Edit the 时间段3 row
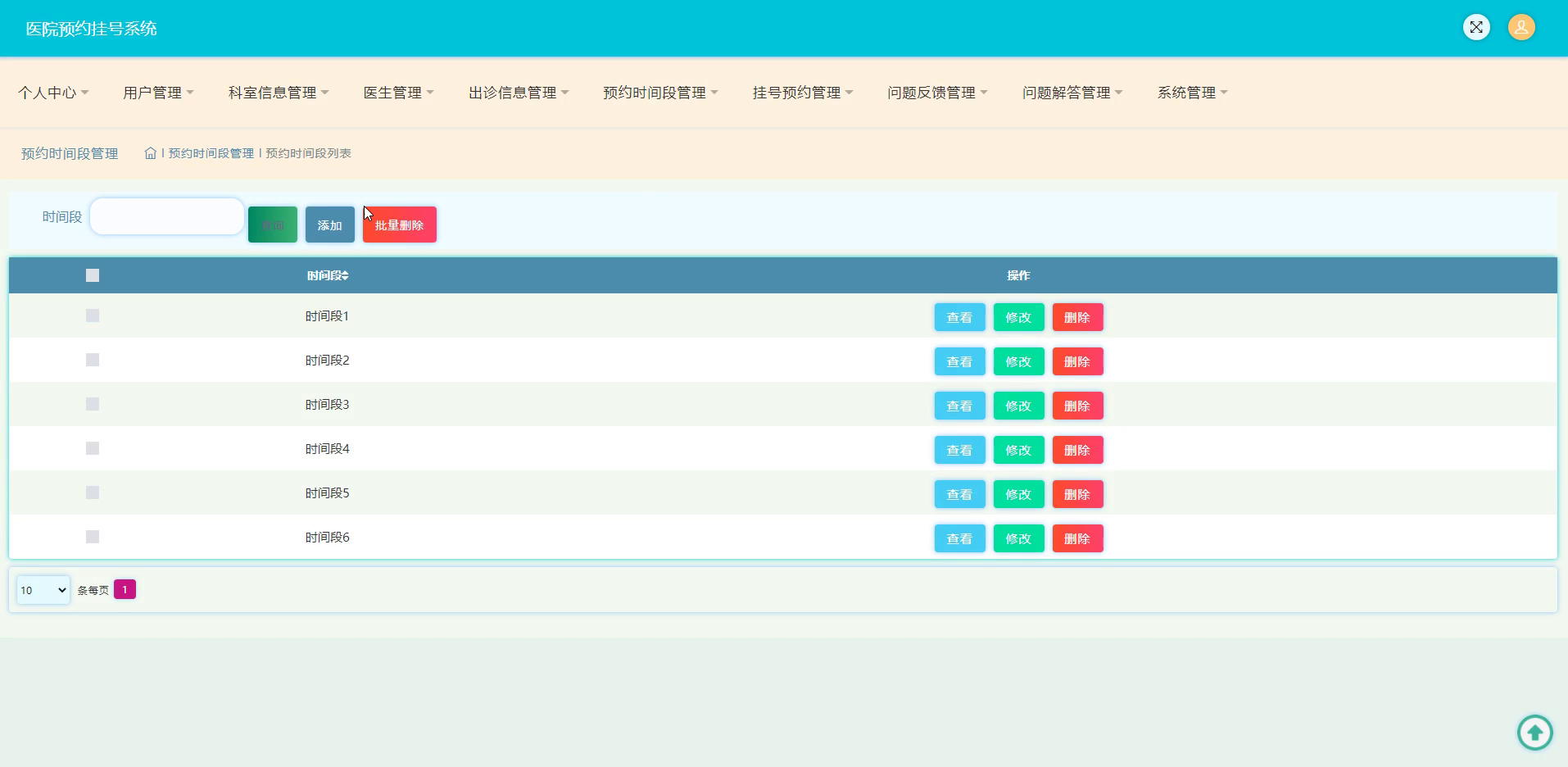Screen dimensions: 1568x767 click(1018, 406)
